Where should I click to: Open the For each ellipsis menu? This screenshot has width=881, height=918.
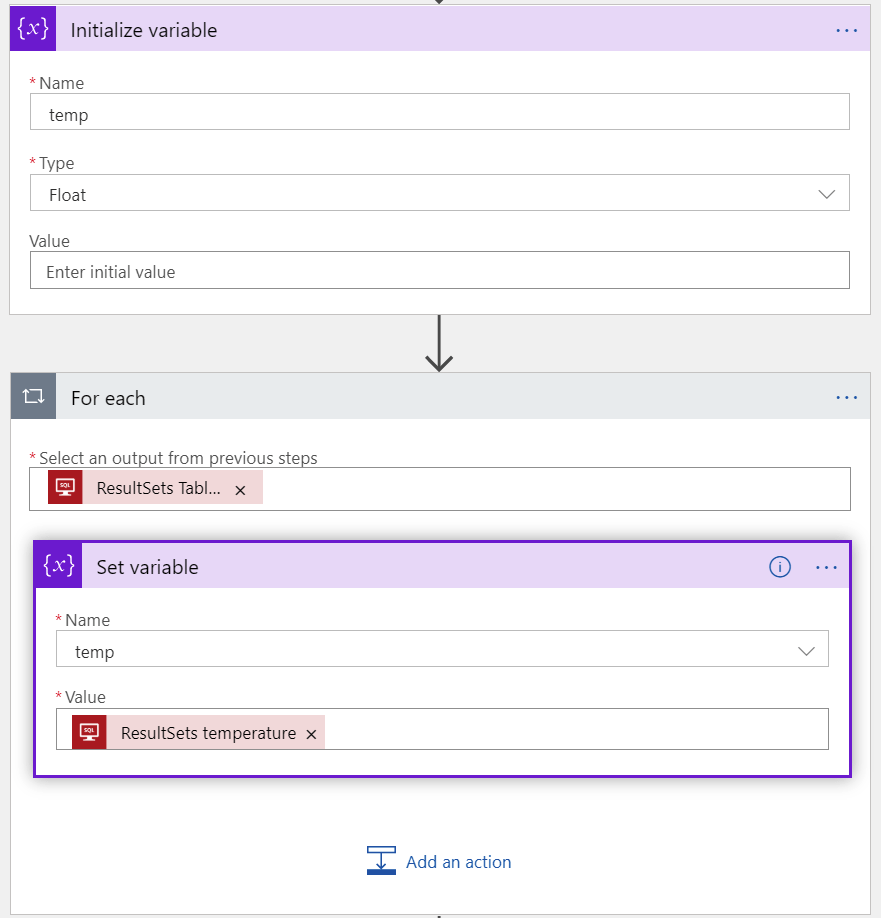(846, 398)
